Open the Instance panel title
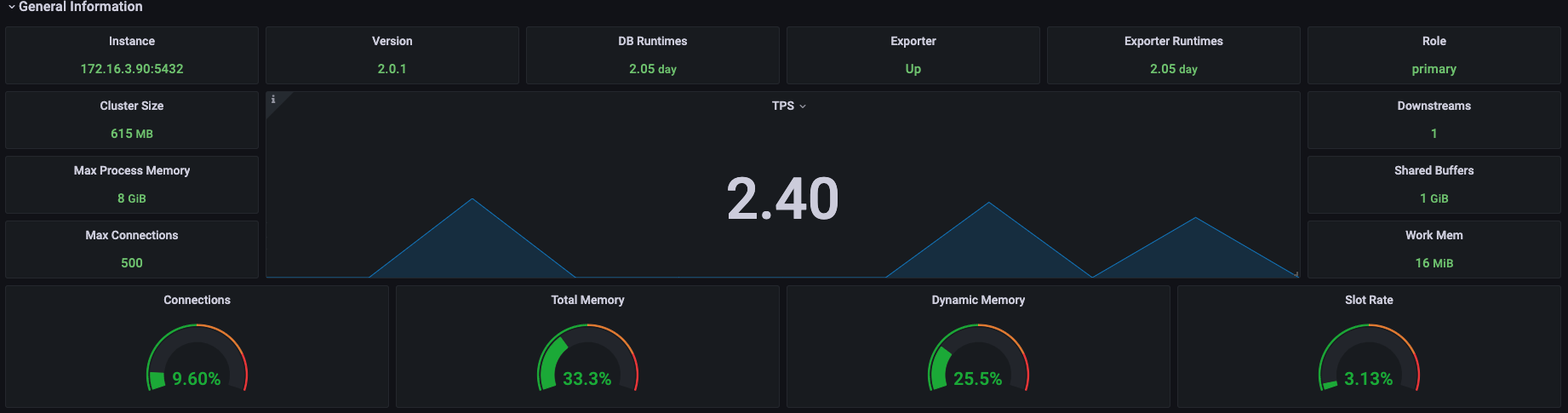The height and width of the screenshot is (413, 1568). click(132, 41)
